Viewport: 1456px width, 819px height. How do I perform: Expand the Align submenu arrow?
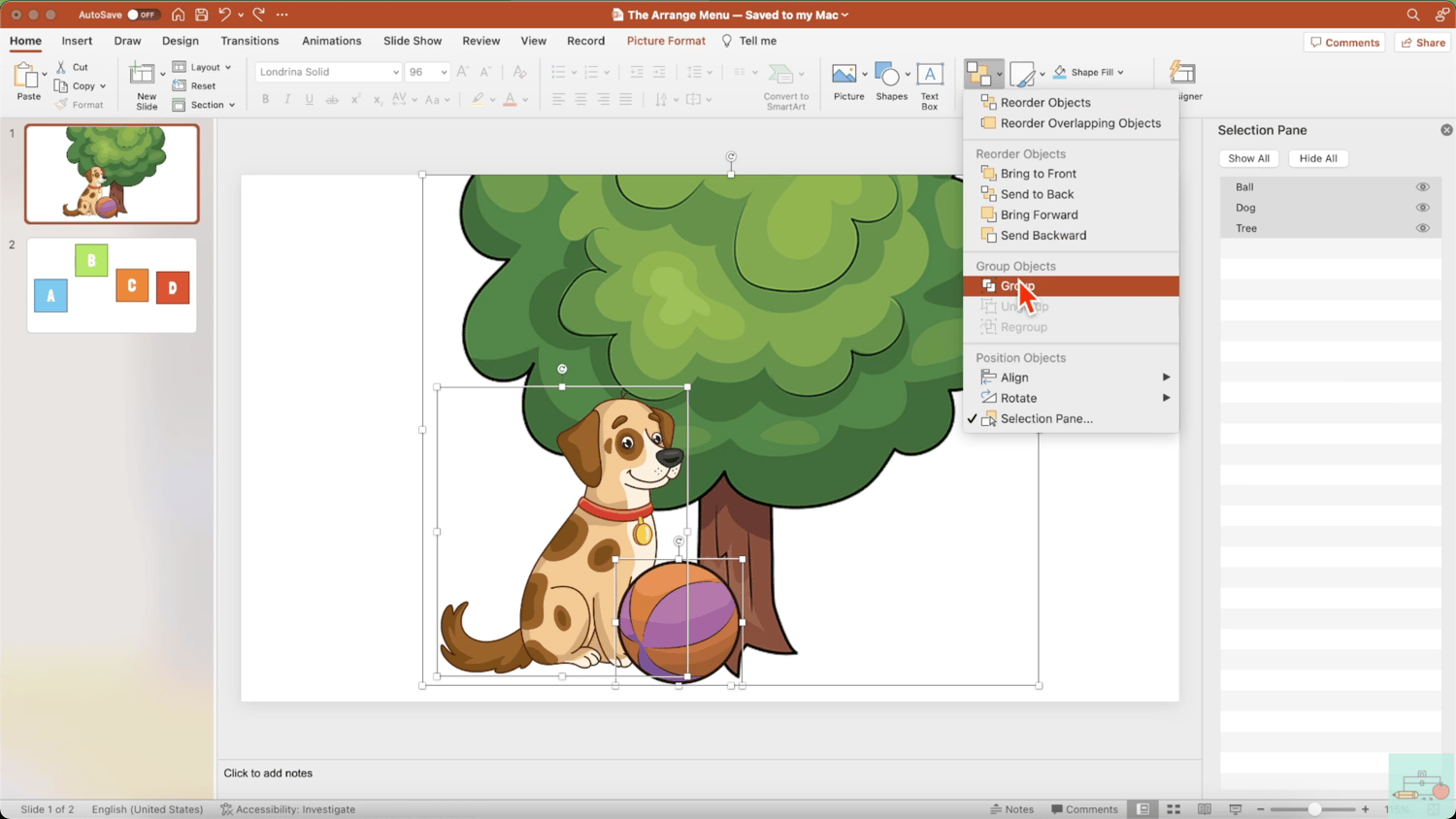tap(1166, 377)
